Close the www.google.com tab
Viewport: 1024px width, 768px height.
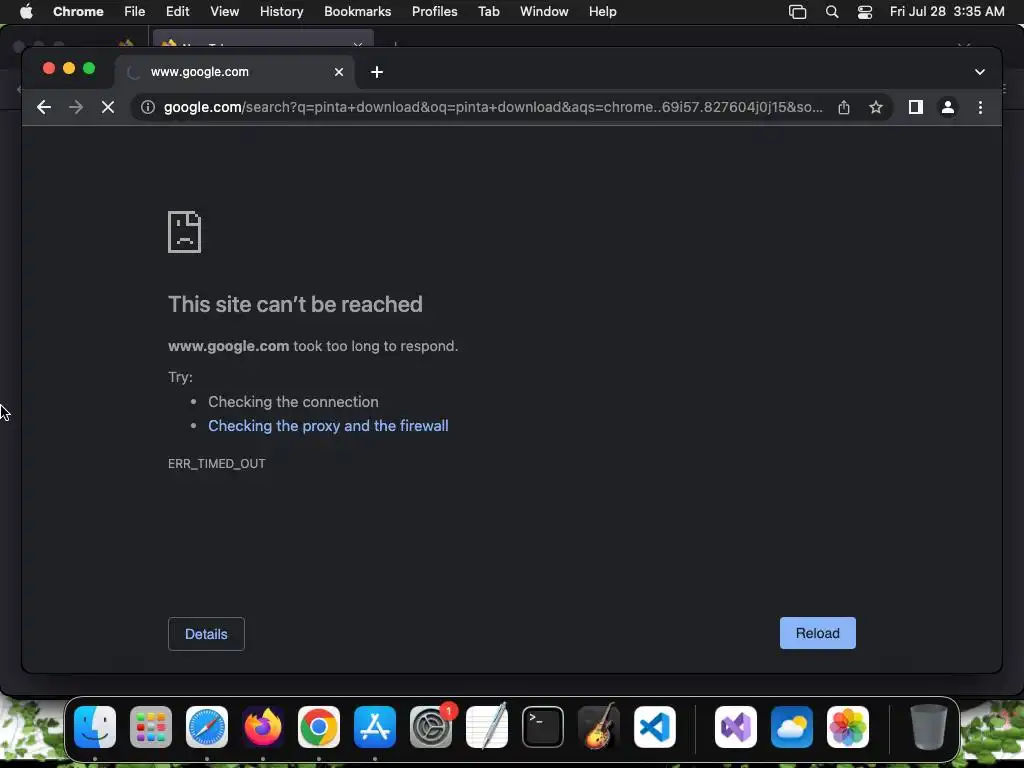click(338, 72)
